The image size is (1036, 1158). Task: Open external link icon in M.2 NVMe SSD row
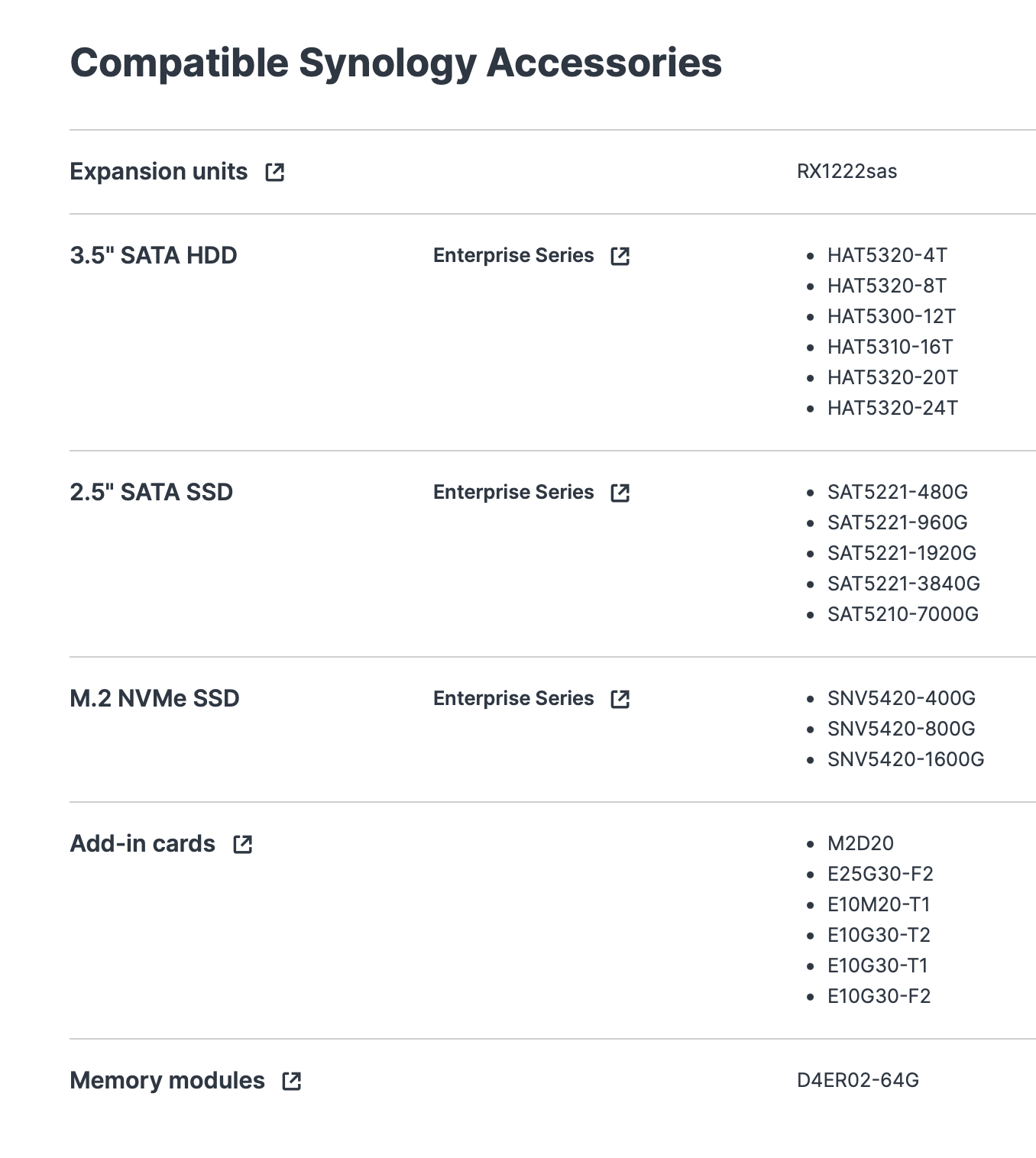[x=620, y=700]
